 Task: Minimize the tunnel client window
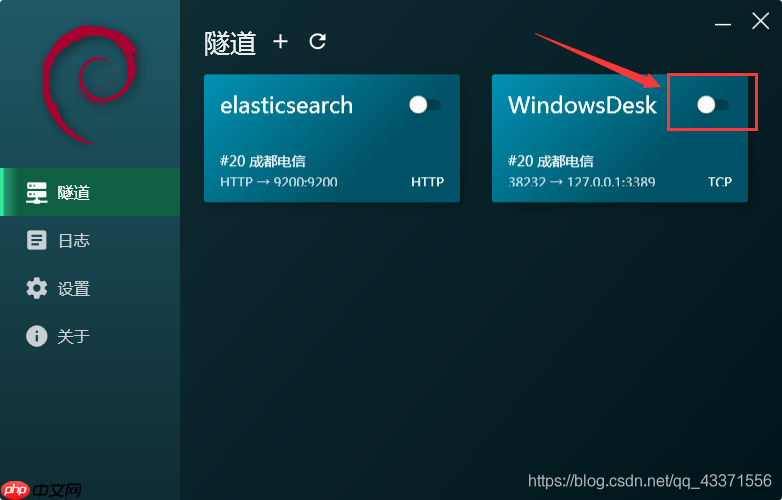tap(723, 24)
